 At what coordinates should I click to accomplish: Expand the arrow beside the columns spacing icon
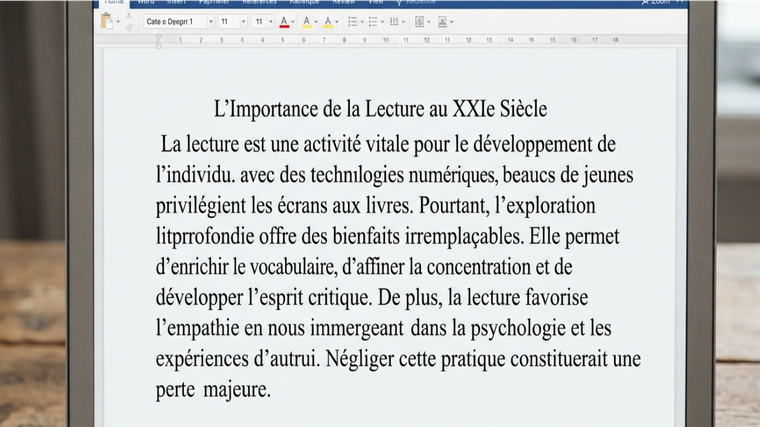[403, 22]
